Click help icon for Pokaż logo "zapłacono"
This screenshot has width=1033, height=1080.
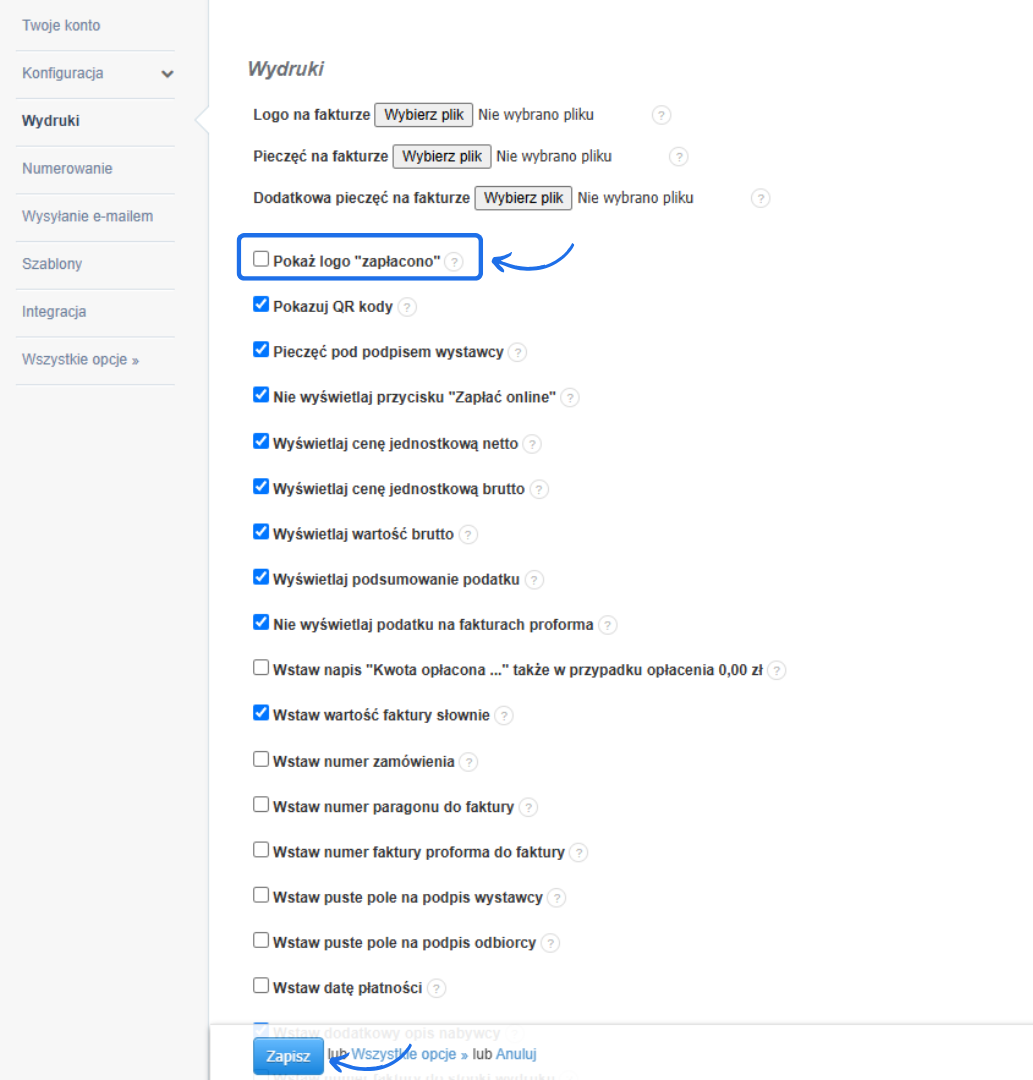(454, 262)
